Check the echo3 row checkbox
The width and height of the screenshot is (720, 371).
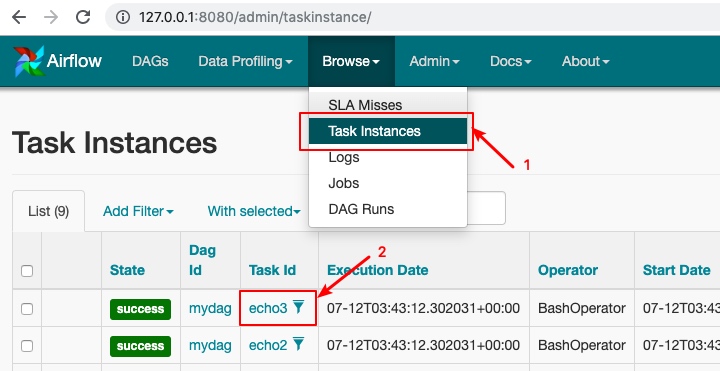27,309
